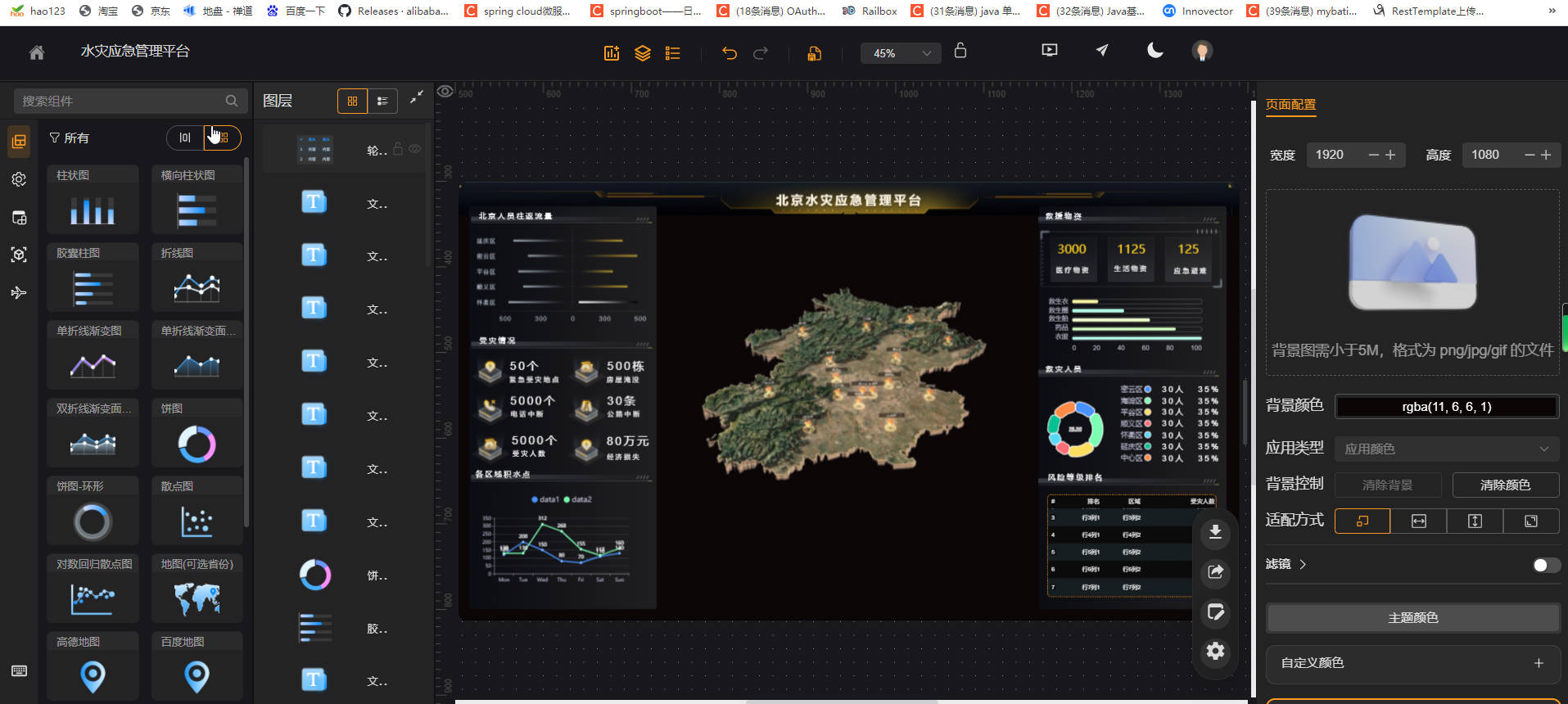Open the keyboard shortcuts icon at sidebar bottom
This screenshot has height=704, width=1568.
(x=19, y=671)
